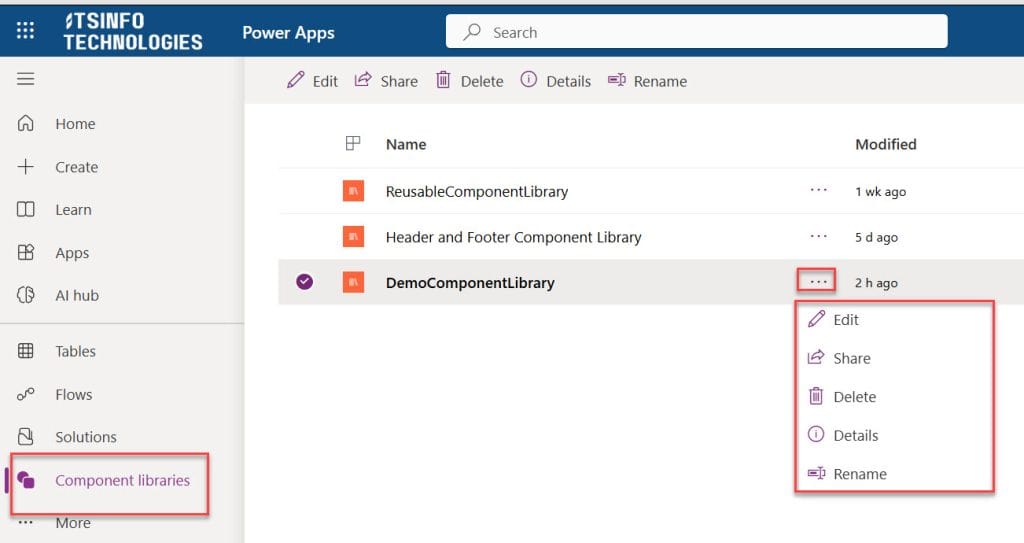Open the Create page link
Screen dimensions: 1024x543
click(76, 167)
